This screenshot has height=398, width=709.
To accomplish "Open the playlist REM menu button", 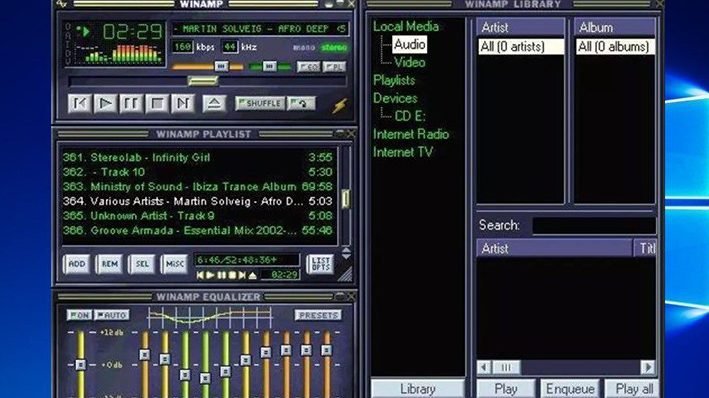I will click(109, 264).
